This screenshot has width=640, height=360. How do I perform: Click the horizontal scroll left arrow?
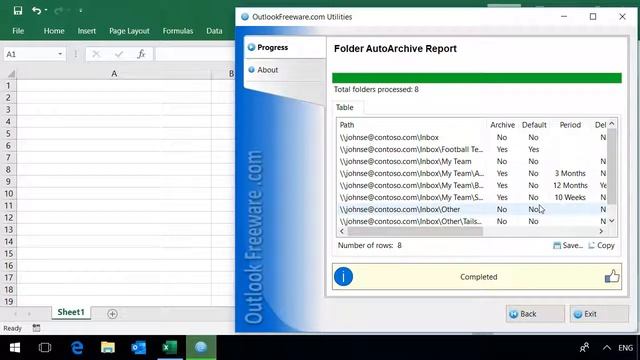342,231
